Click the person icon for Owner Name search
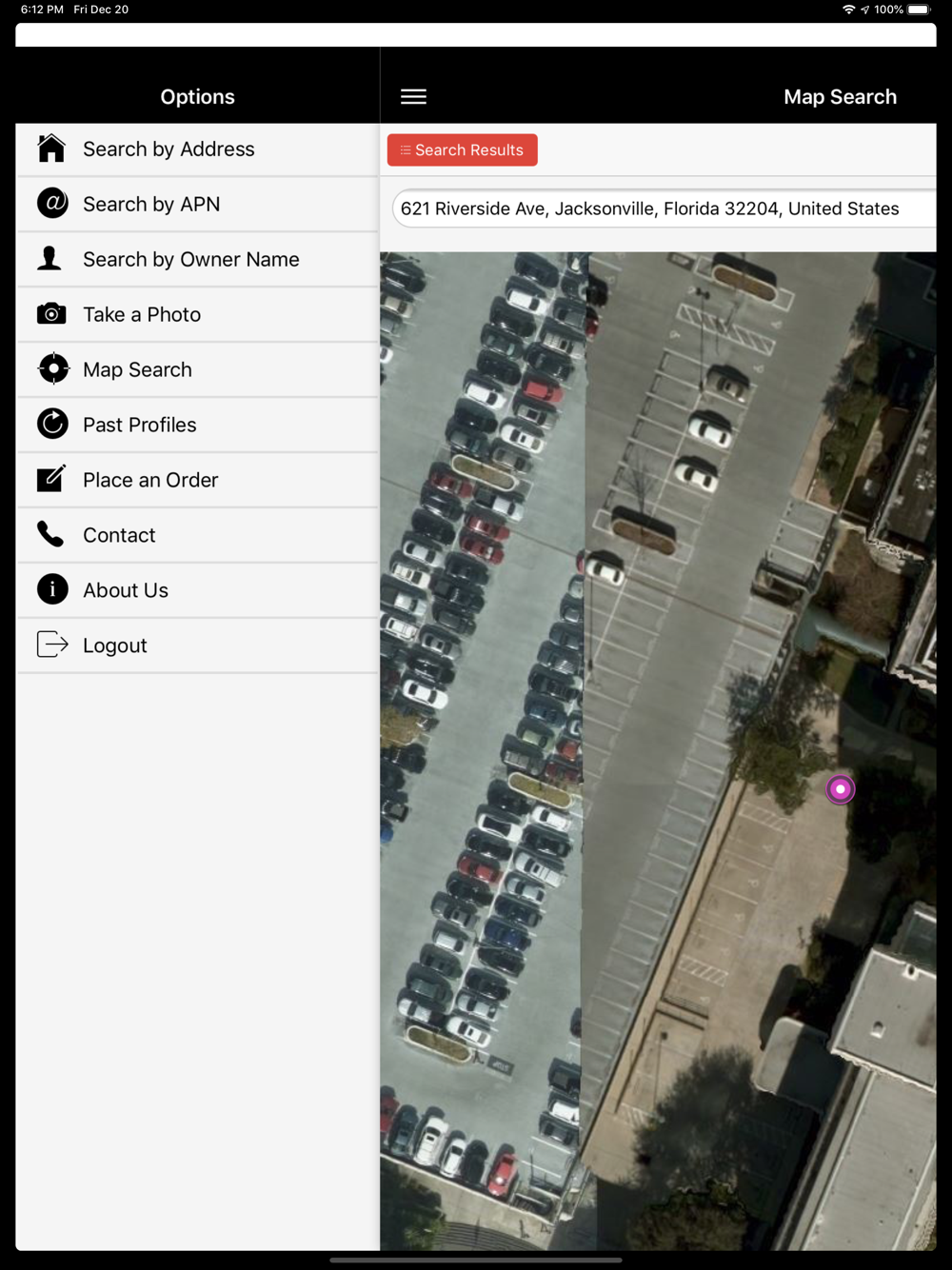Image resolution: width=952 pixels, height=1270 pixels. 50,258
